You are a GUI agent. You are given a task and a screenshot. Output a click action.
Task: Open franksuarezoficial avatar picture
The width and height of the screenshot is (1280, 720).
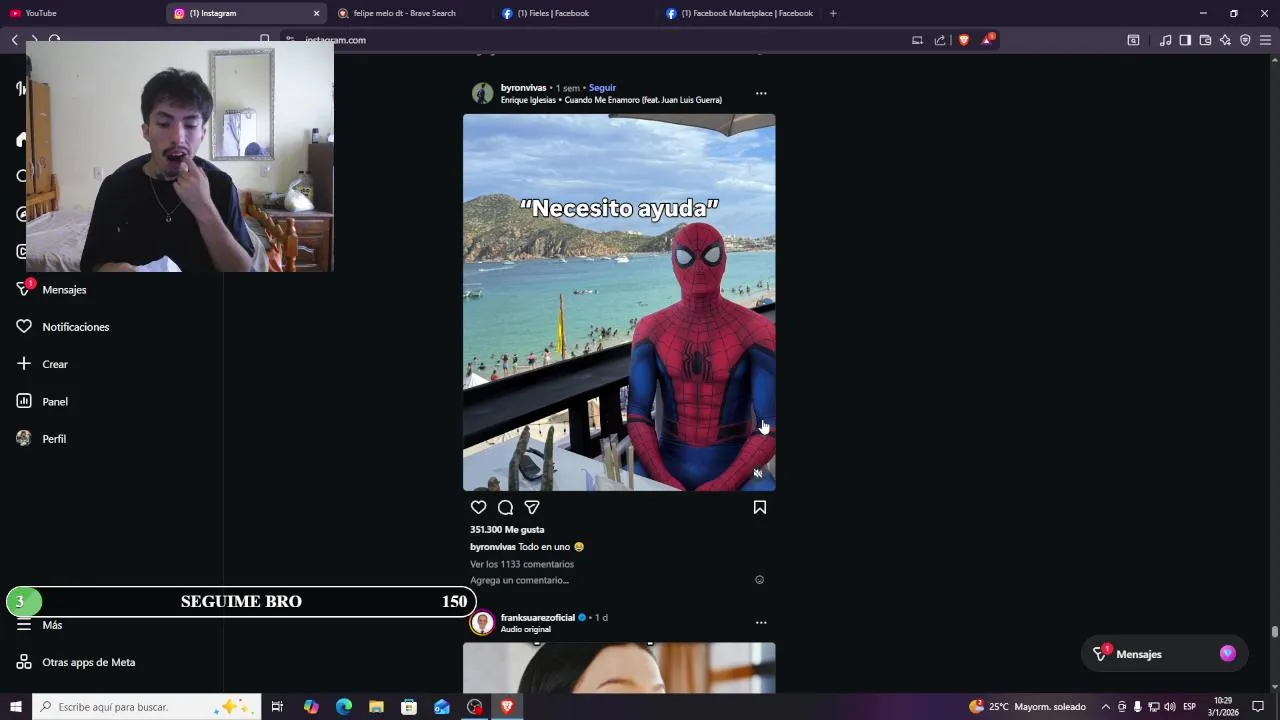pyautogui.click(x=483, y=623)
